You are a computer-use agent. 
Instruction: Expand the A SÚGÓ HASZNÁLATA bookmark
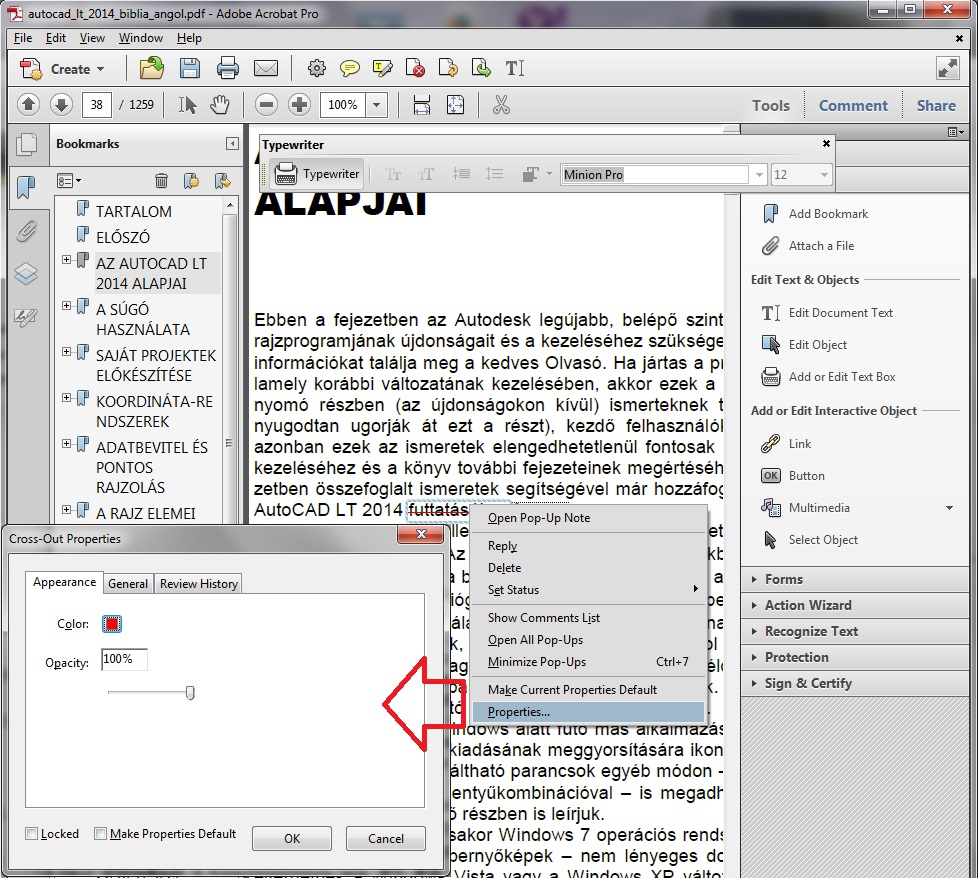[x=66, y=306]
